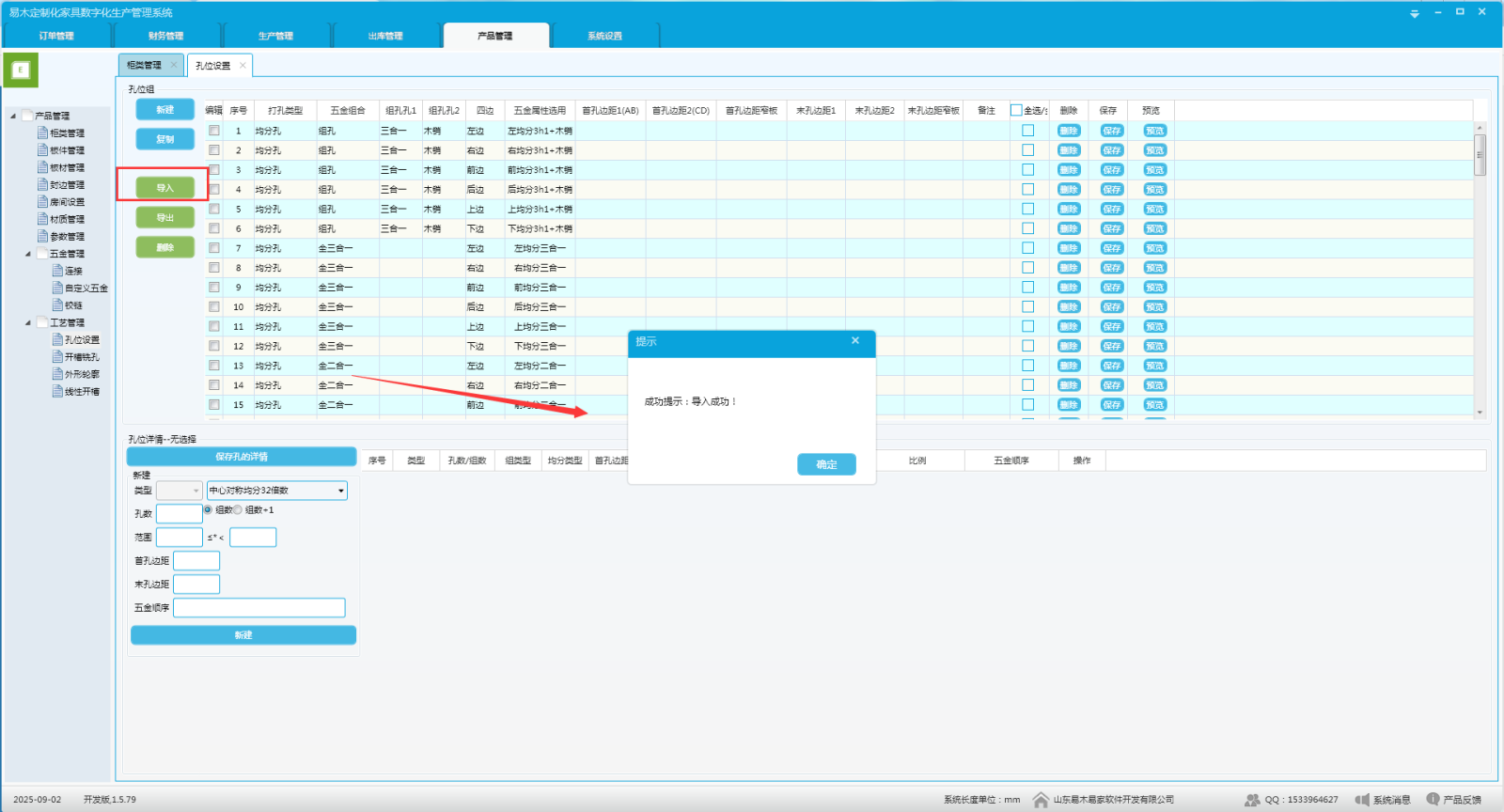This screenshot has height=812, width=1504.
Task: Open the title bar dropdown arrow menu icon
Action: (1414, 13)
